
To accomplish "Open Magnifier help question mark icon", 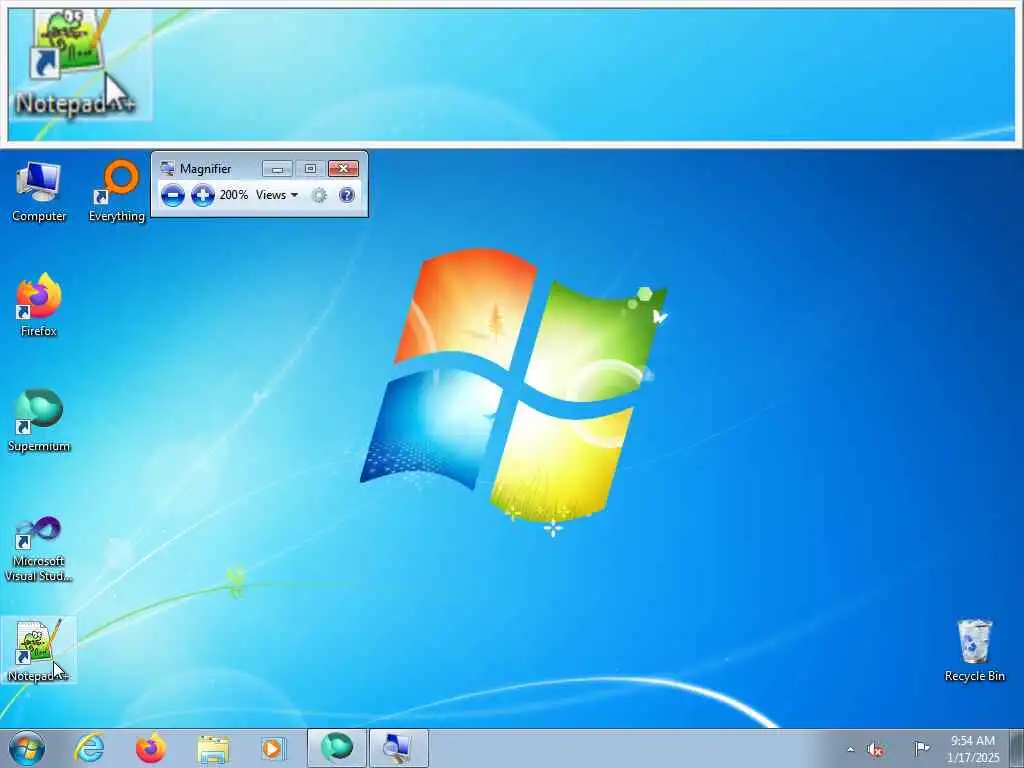I will coord(347,195).
